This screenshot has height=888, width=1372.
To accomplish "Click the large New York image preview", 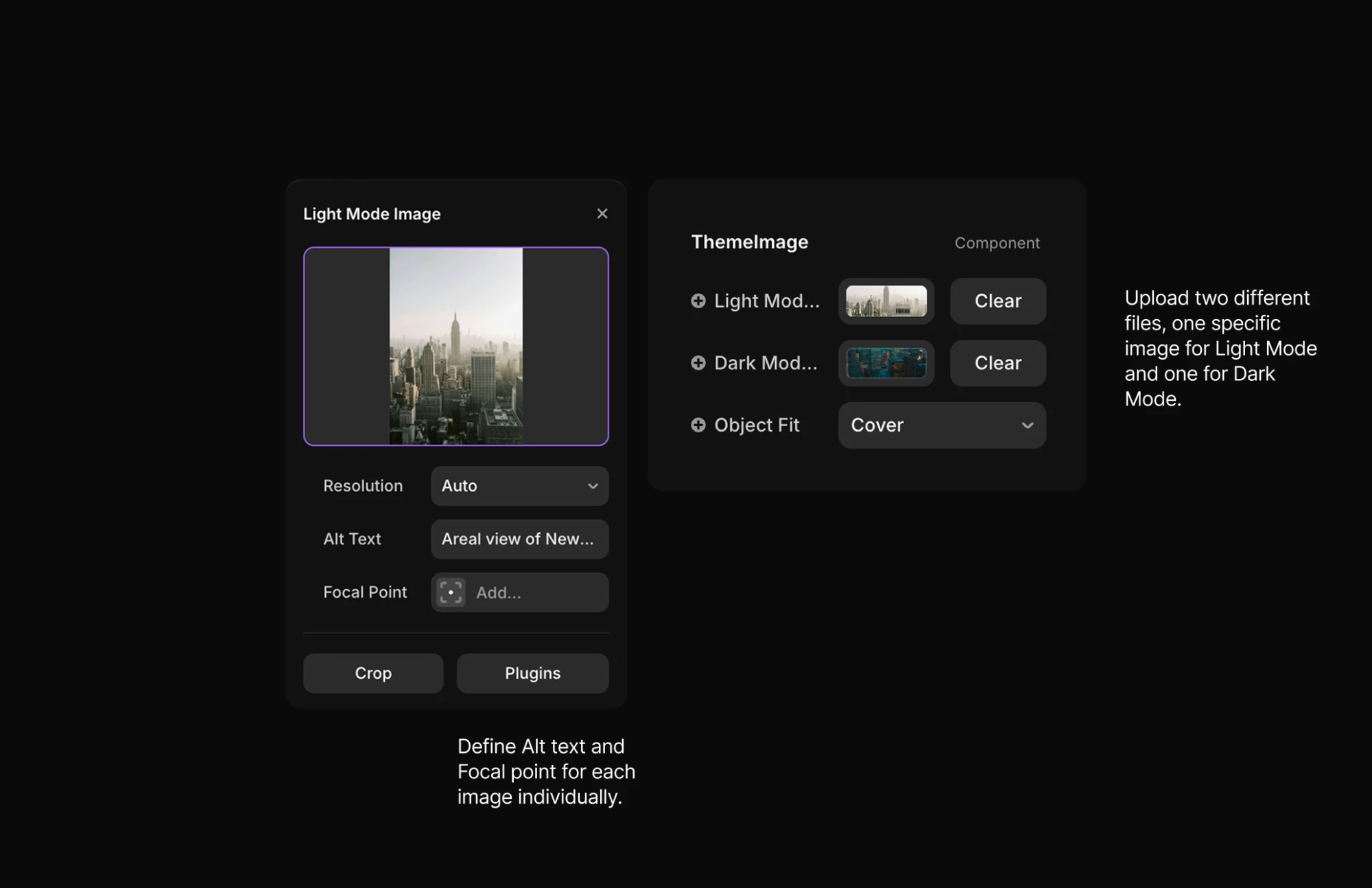I will coord(456,347).
